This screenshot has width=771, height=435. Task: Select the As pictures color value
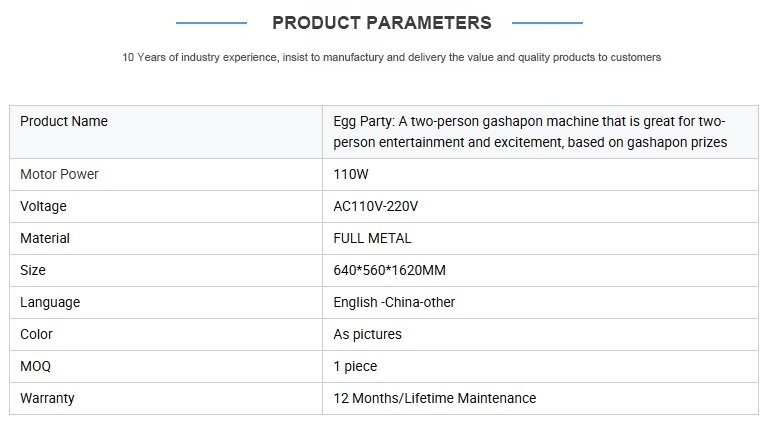(x=367, y=335)
